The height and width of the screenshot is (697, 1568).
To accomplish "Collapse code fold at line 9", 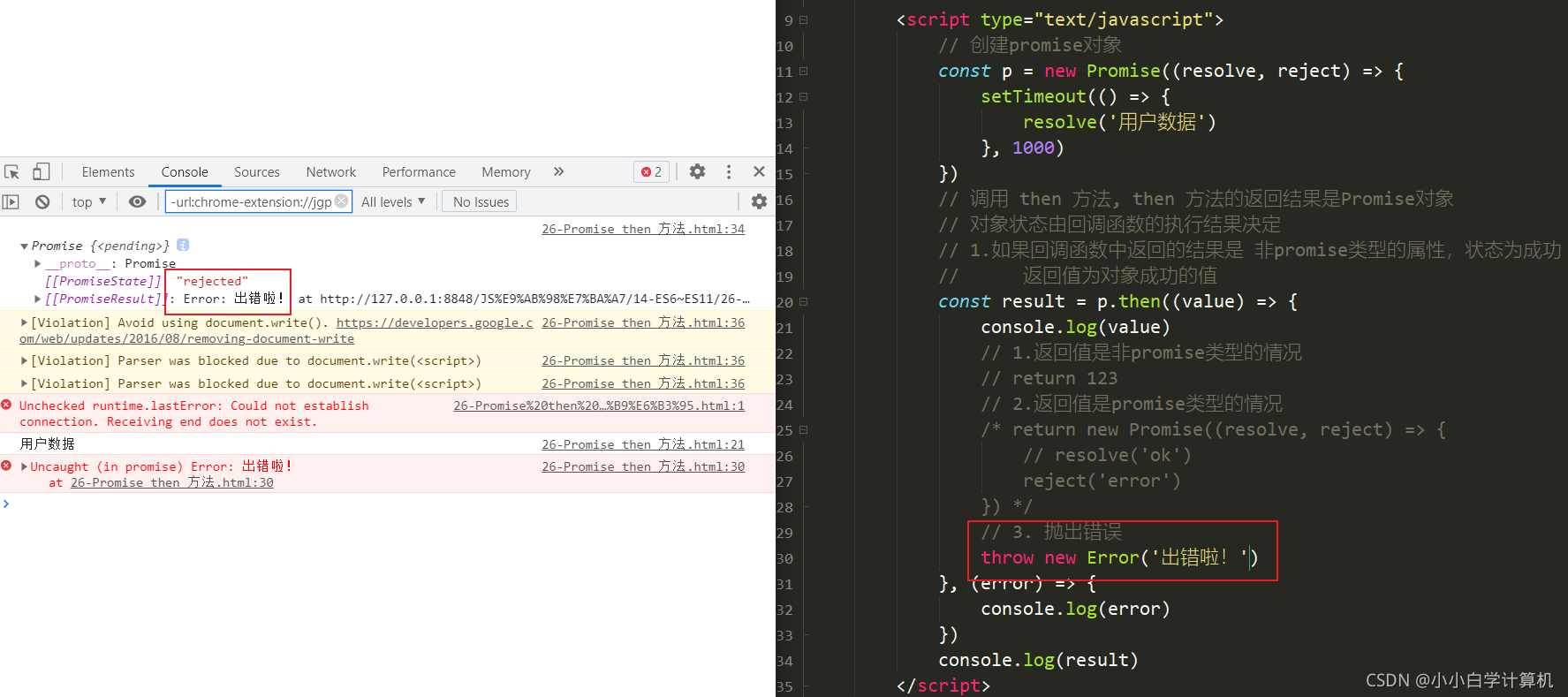I will (x=804, y=19).
